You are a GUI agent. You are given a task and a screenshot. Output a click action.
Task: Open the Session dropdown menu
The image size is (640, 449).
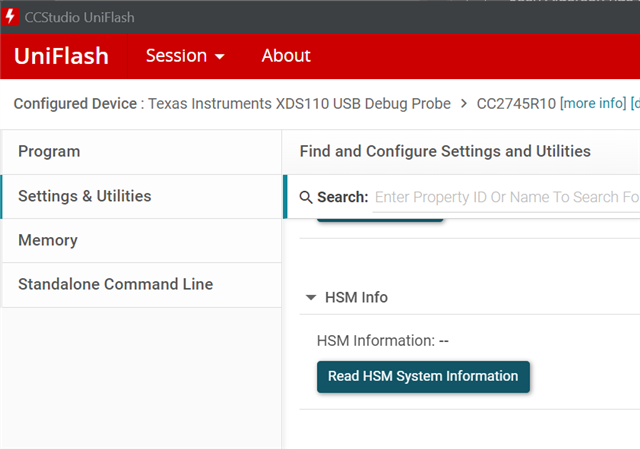(x=185, y=56)
